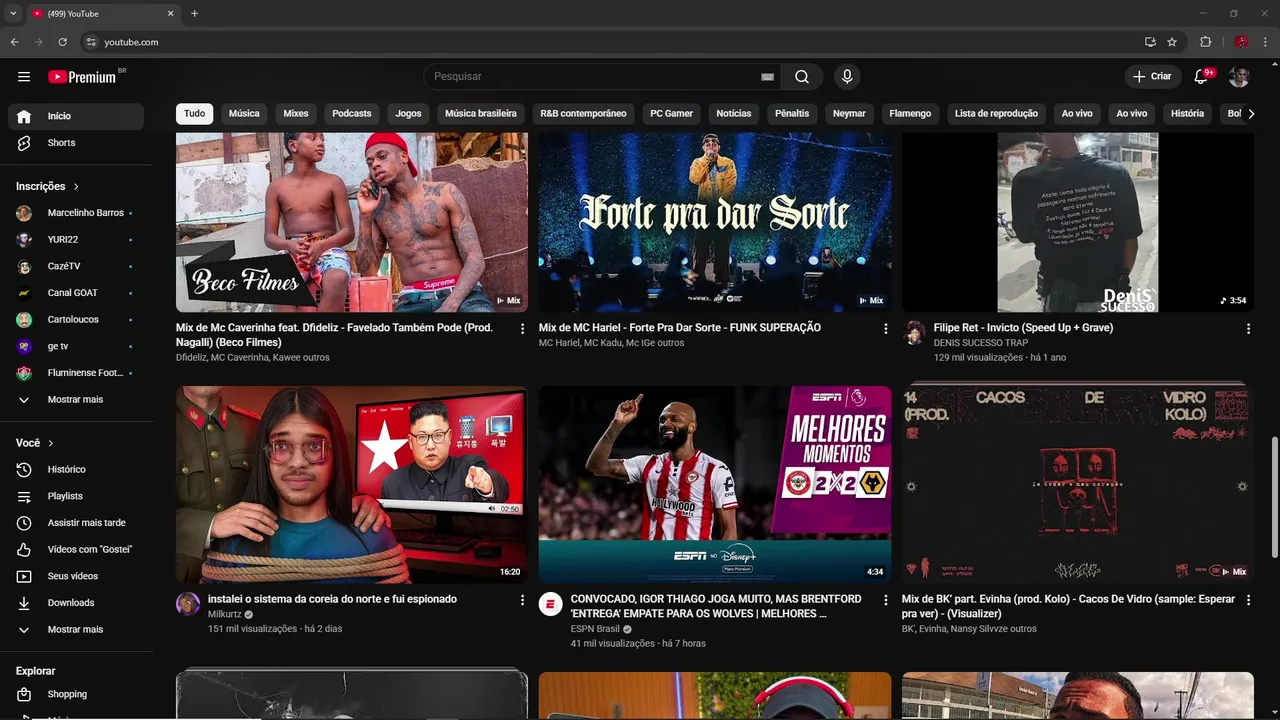Open the Milkurtz channel avatar

[188, 603]
